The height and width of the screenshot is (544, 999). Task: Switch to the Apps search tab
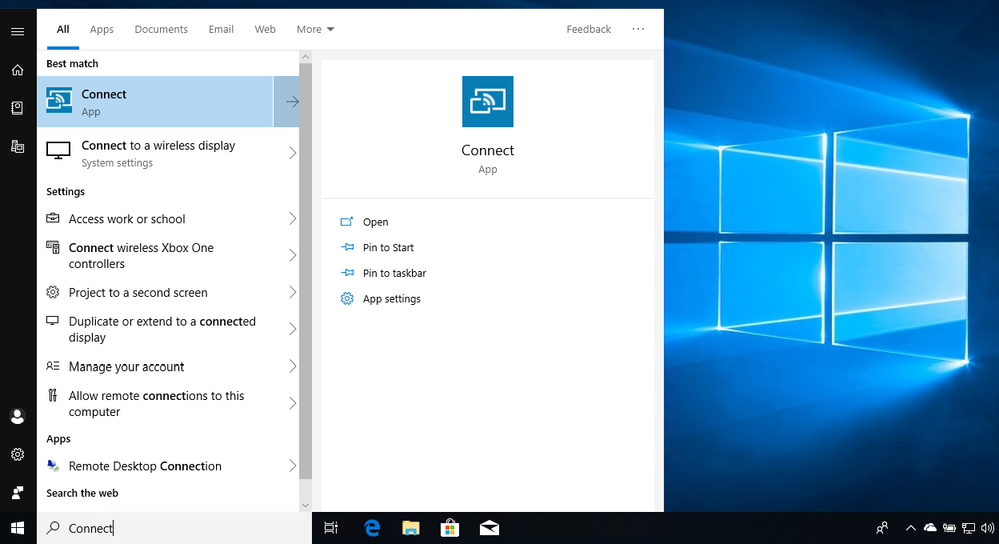tap(101, 29)
